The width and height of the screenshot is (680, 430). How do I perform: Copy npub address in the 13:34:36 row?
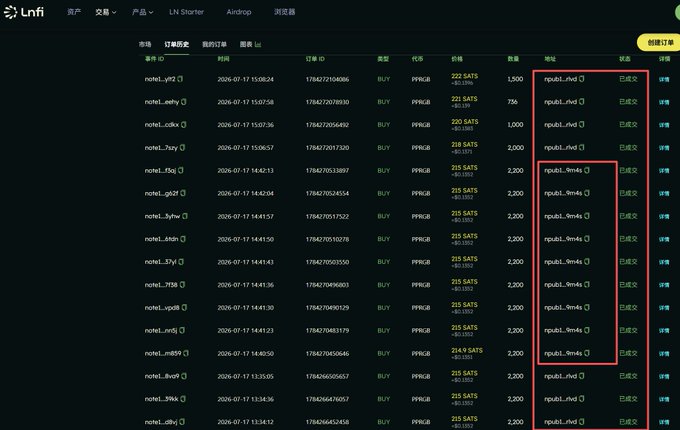click(x=582, y=399)
